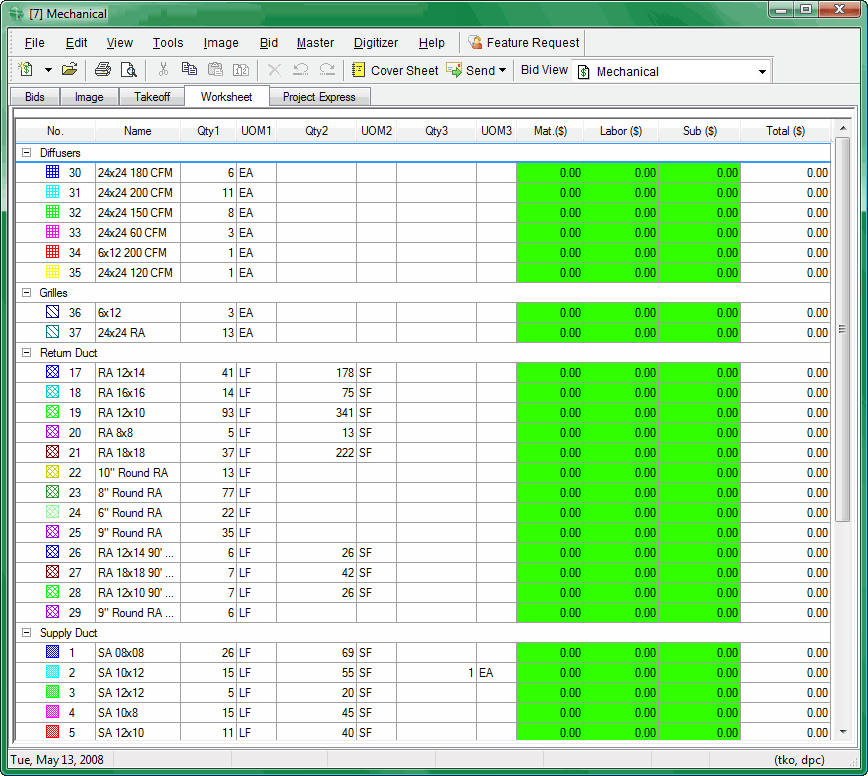Click the Paste clipboard icon
The width and height of the screenshot is (868, 776).
point(215,70)
